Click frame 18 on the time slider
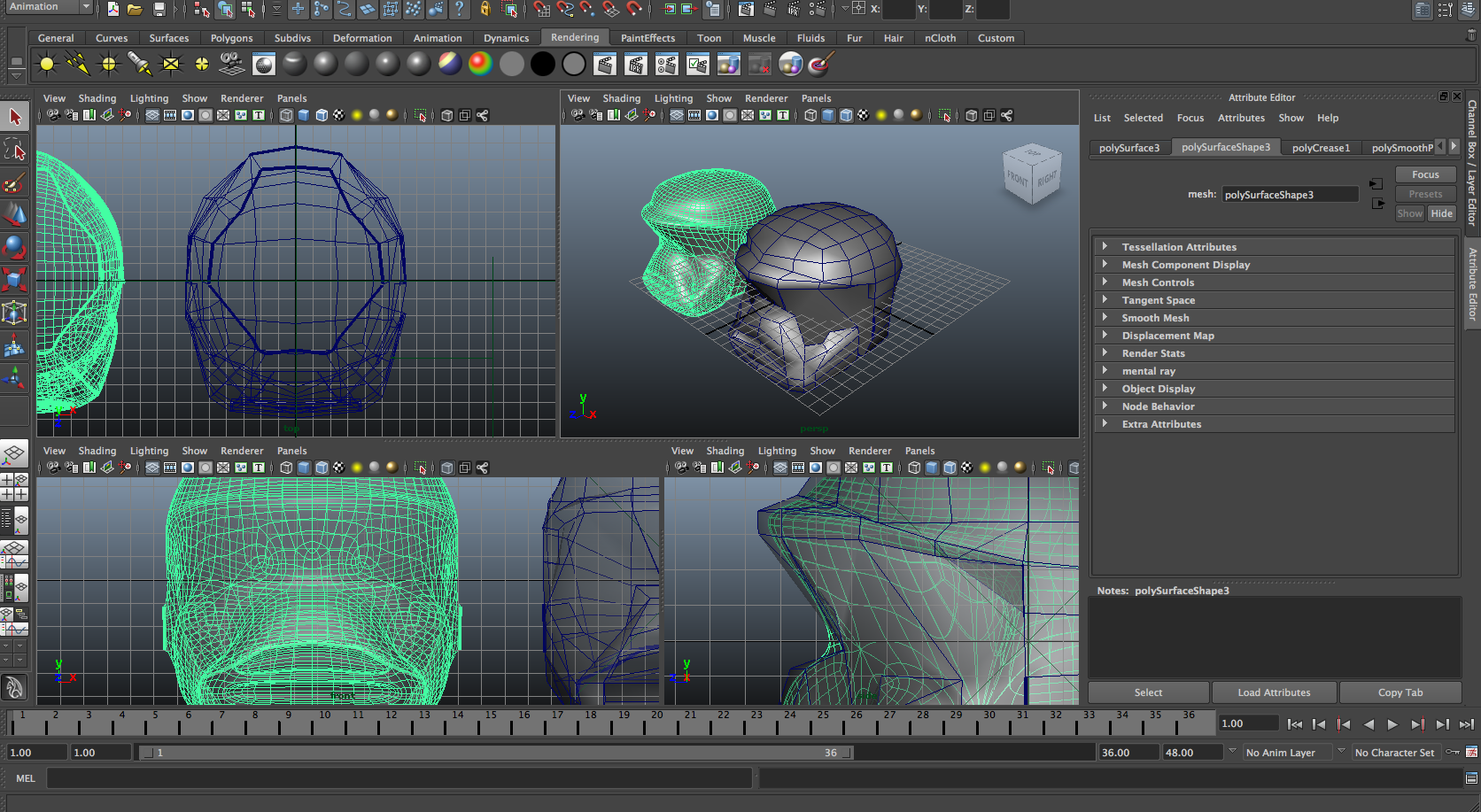 point(590,724)
